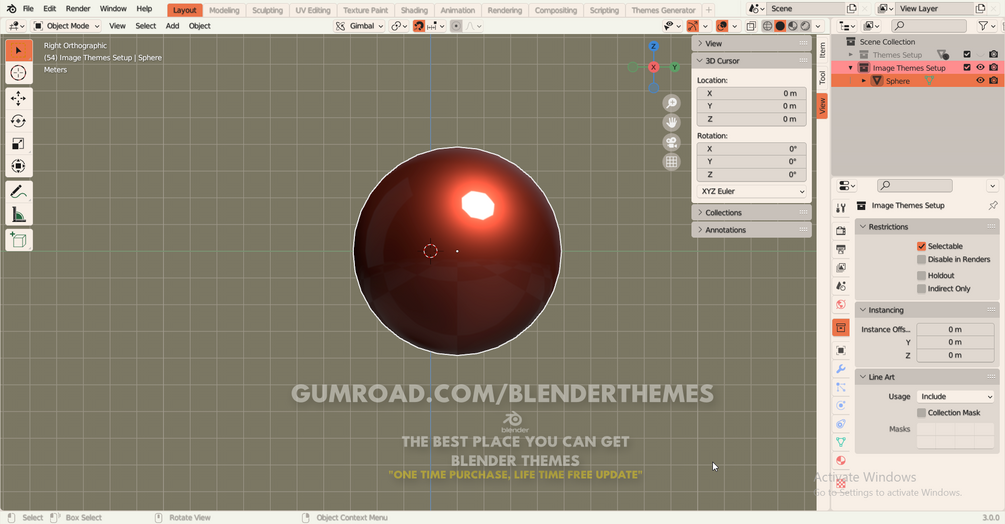Open XYZ Euler rotation mode dropdown
Viewport: 1005px width, 524px height.
[752, 192]
